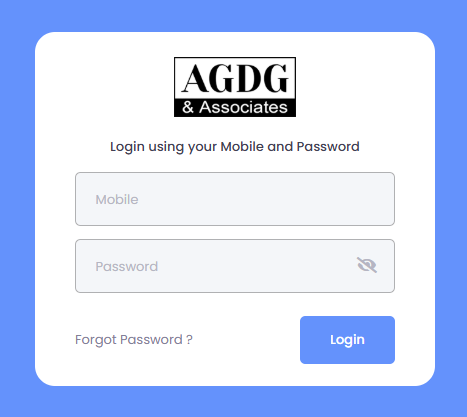The height and width of the screenshot is (417, 467).
Task: Toggle password visibility with the crossed-eye icon
Action: (367, 265)
